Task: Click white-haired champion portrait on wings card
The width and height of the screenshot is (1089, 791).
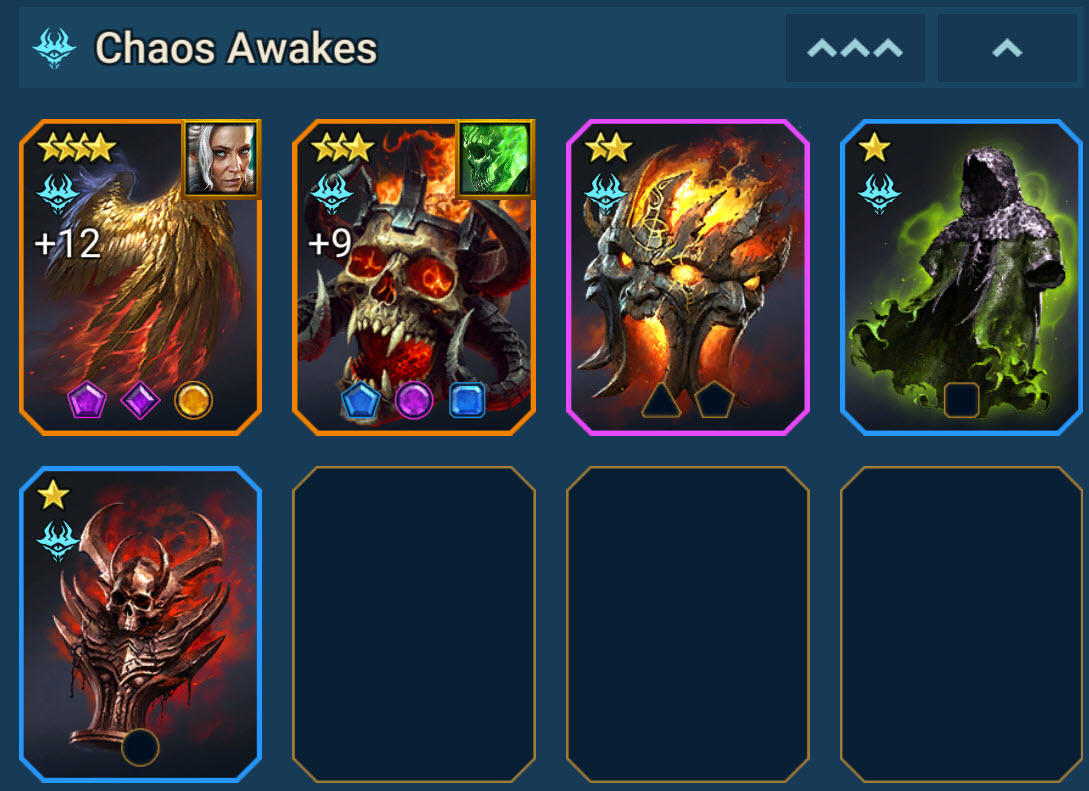Action: click(222, 158)
